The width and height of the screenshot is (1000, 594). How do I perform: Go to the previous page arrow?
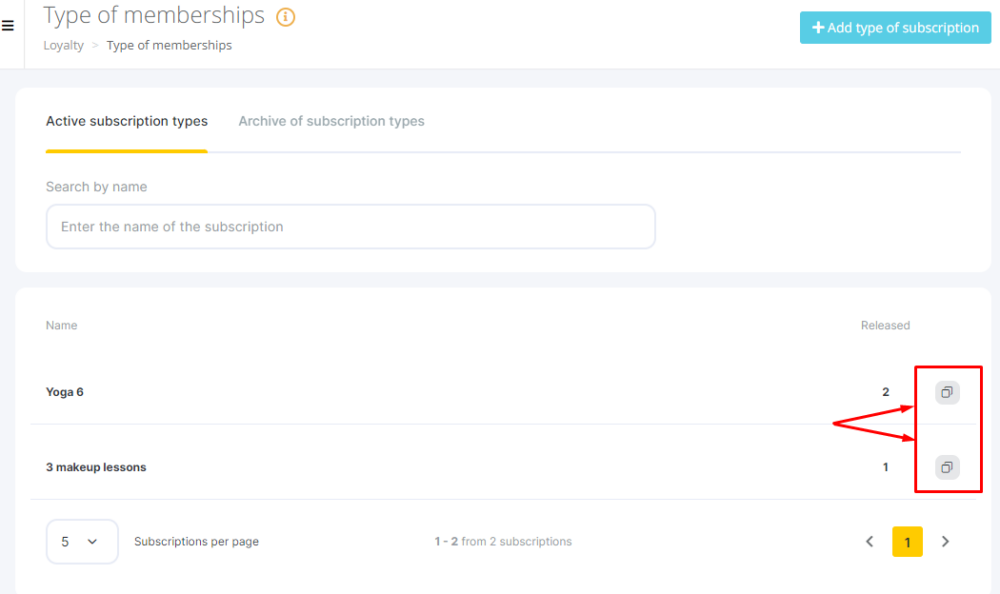coord(870,542)
